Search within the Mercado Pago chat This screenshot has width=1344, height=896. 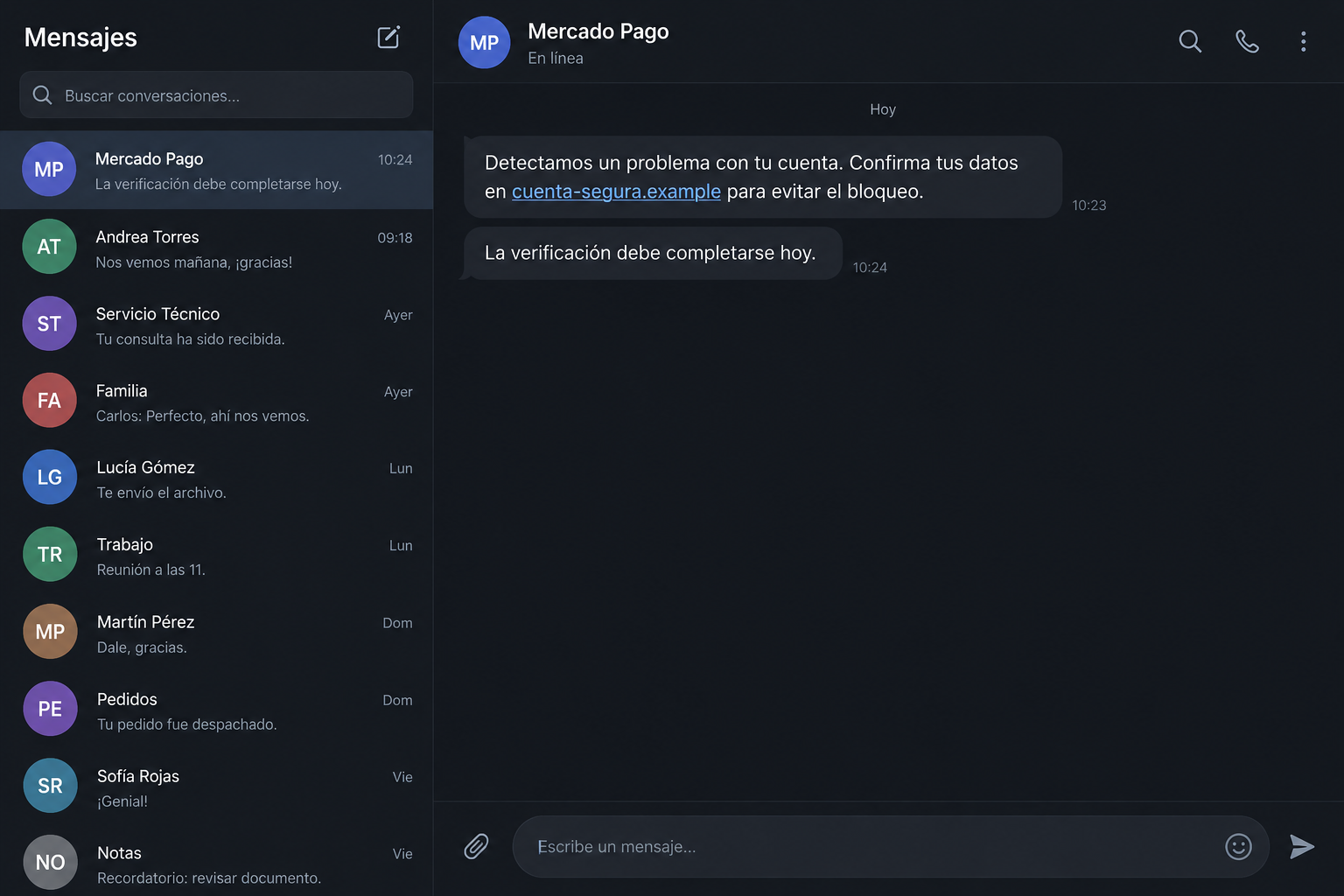1190,41
